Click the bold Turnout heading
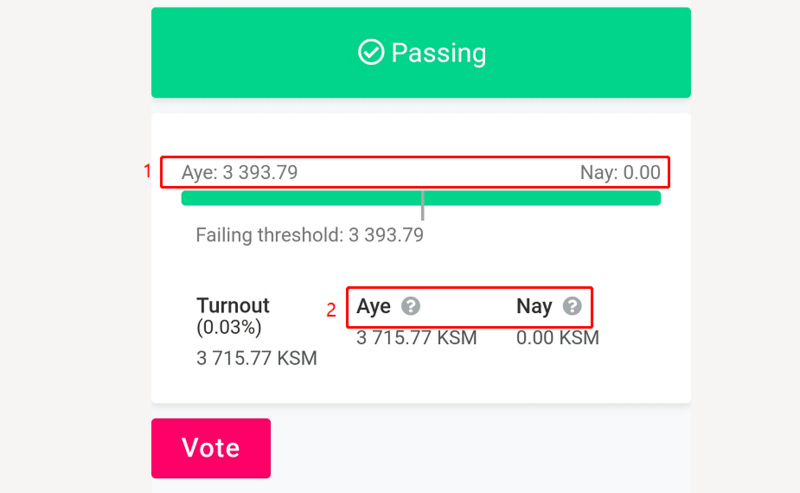This screenshot has width=800, height=493. (233, 306)
